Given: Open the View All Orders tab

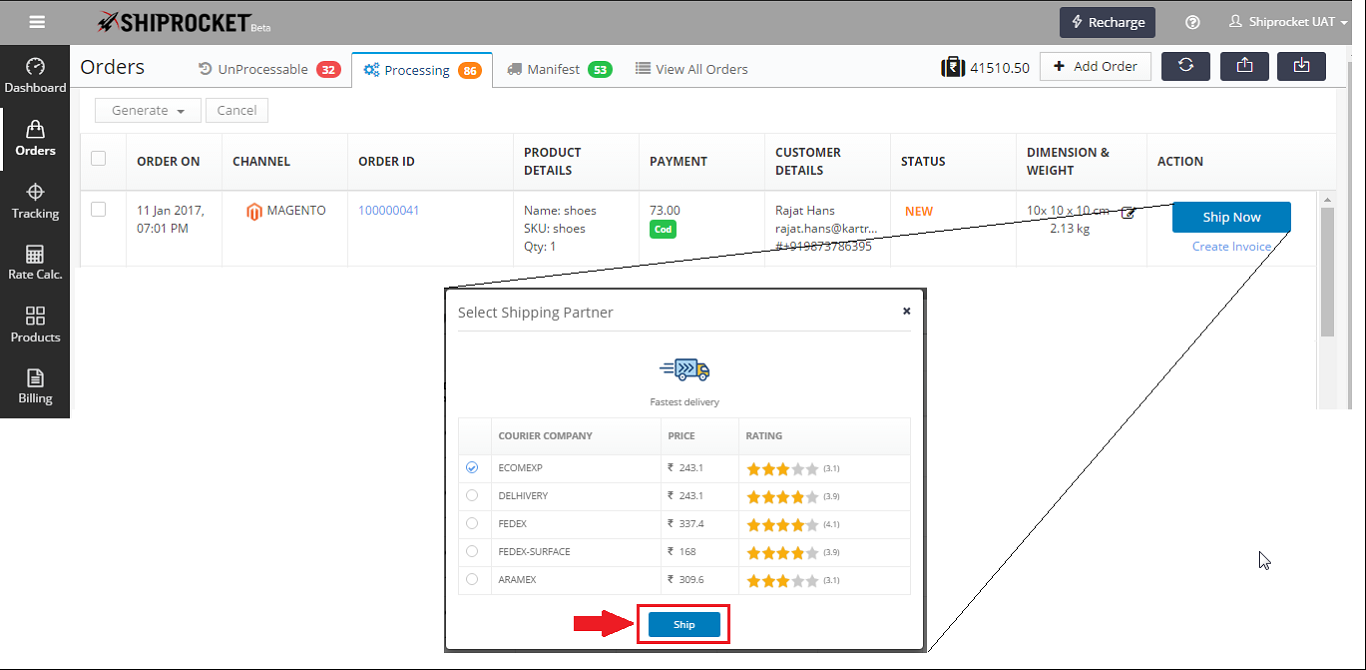Looking at the screenshot, I should coord(692,69).
